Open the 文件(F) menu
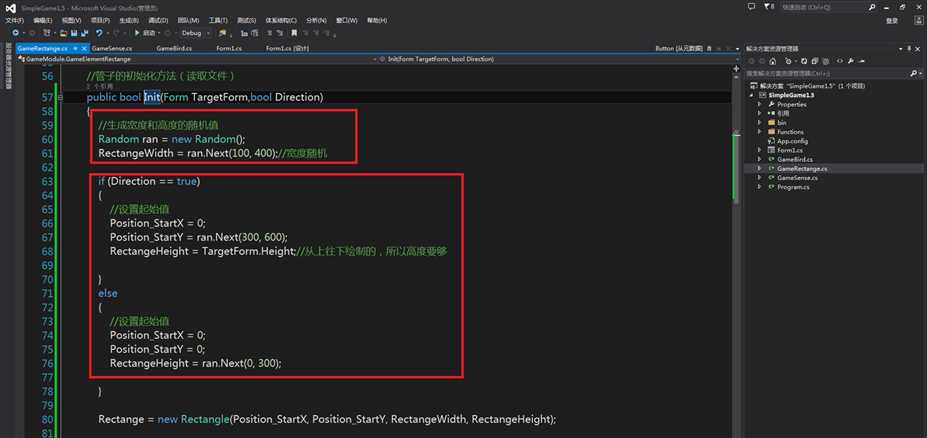 pyautogui.click(x=14, y=20)
